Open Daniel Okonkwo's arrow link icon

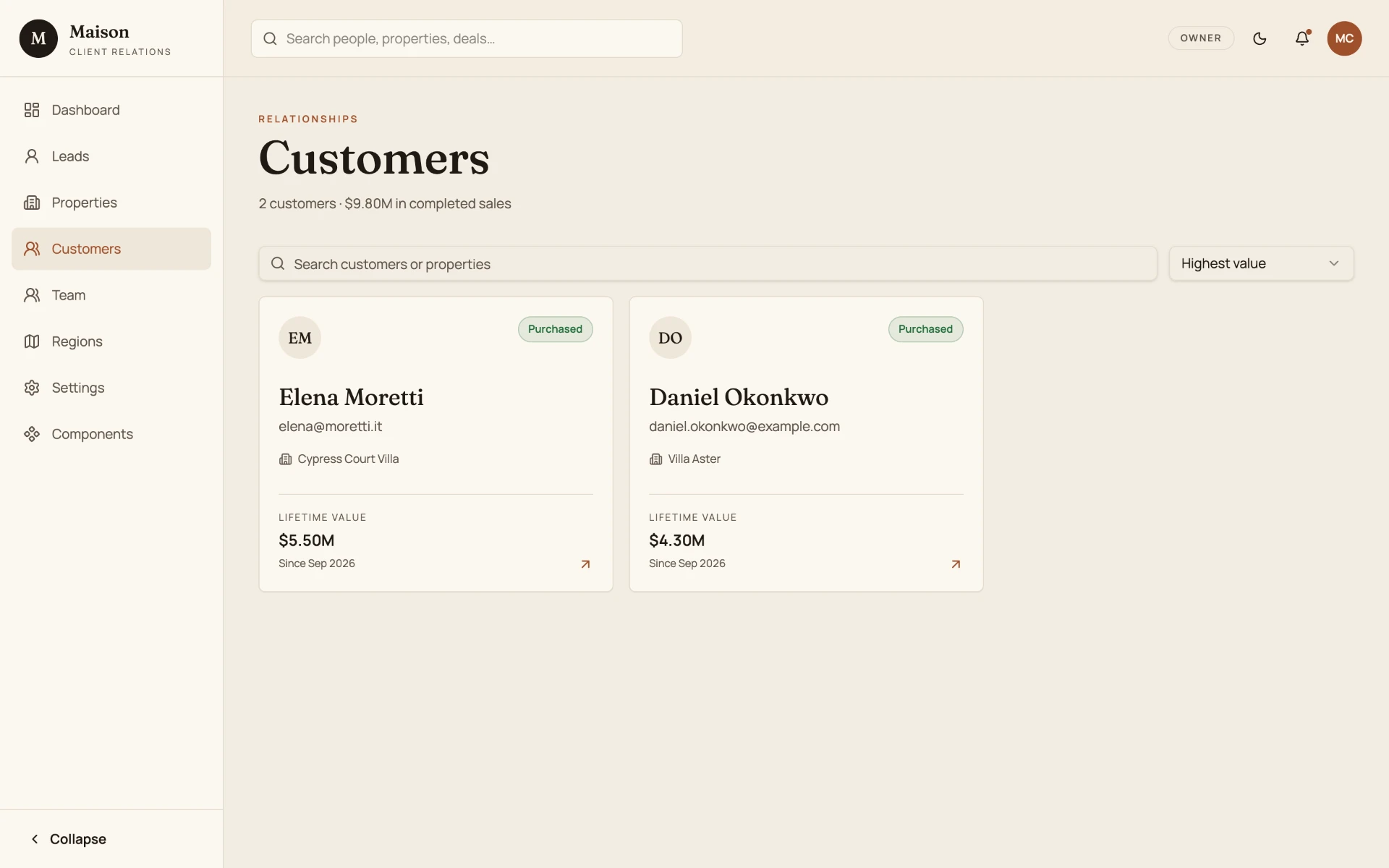(x=956, y=564)
